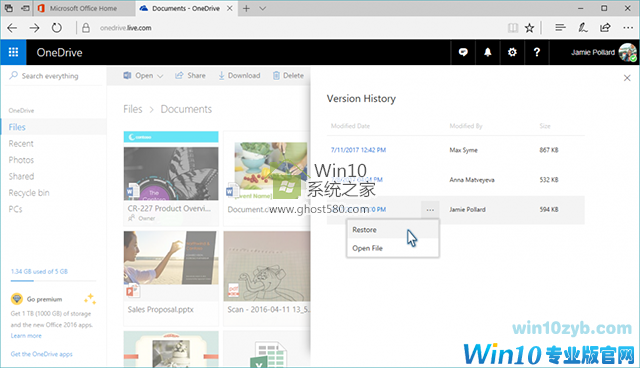Open the tab preview chevron
This screenshot has height=368, width=640.
click(x=262, y=8)
